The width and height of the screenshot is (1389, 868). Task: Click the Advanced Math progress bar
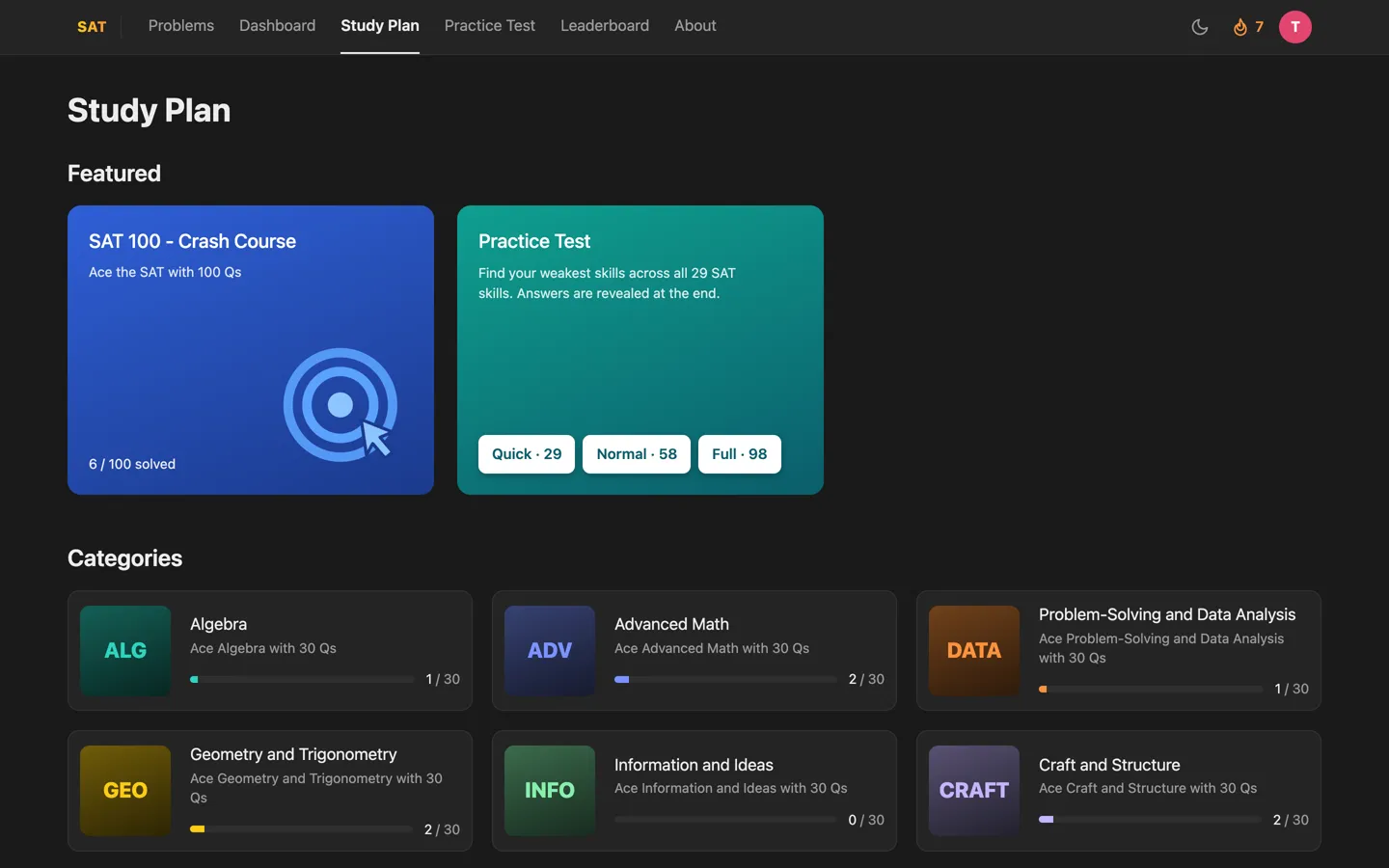[725, 679]
